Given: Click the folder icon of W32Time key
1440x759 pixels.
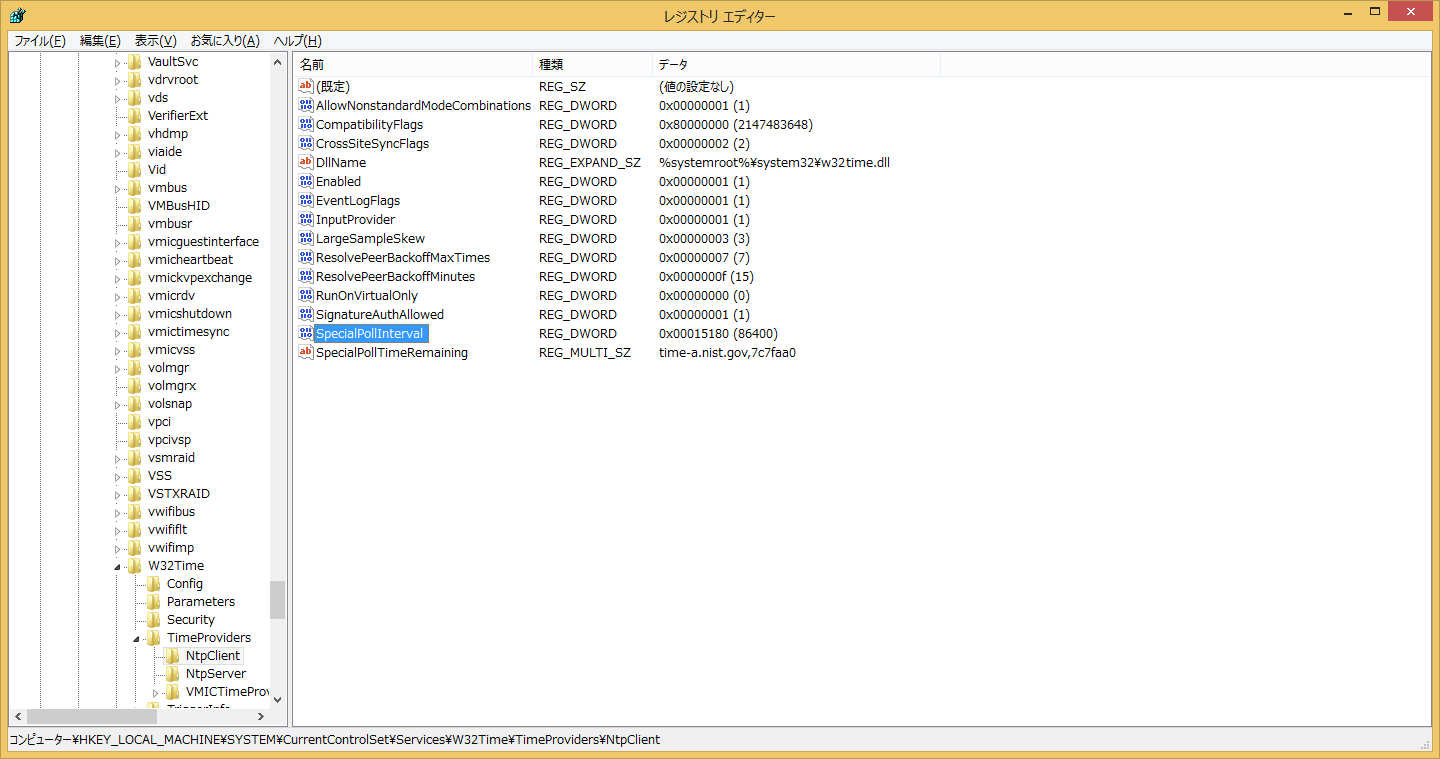Looking at the screenshot, I should point(135,566).
